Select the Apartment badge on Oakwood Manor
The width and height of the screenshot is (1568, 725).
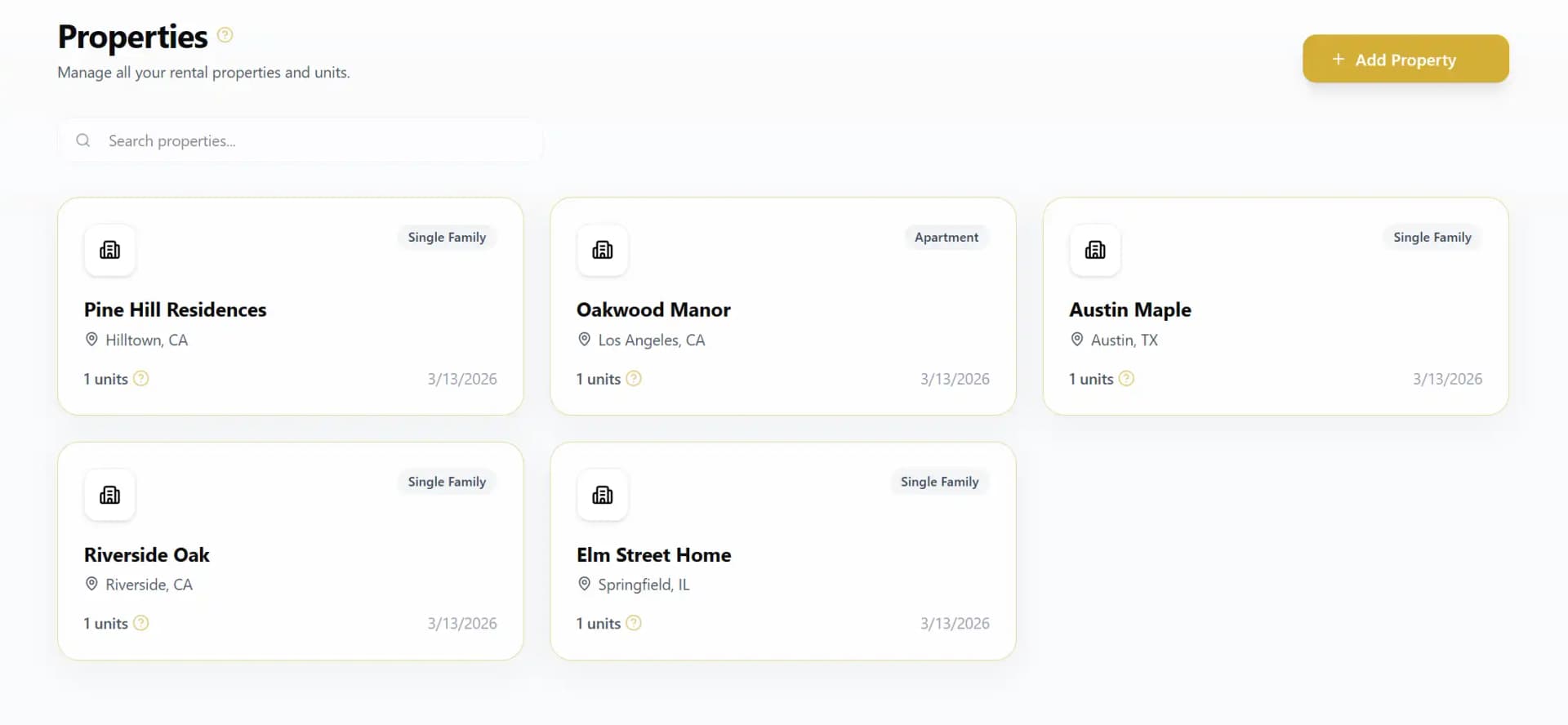946,237
